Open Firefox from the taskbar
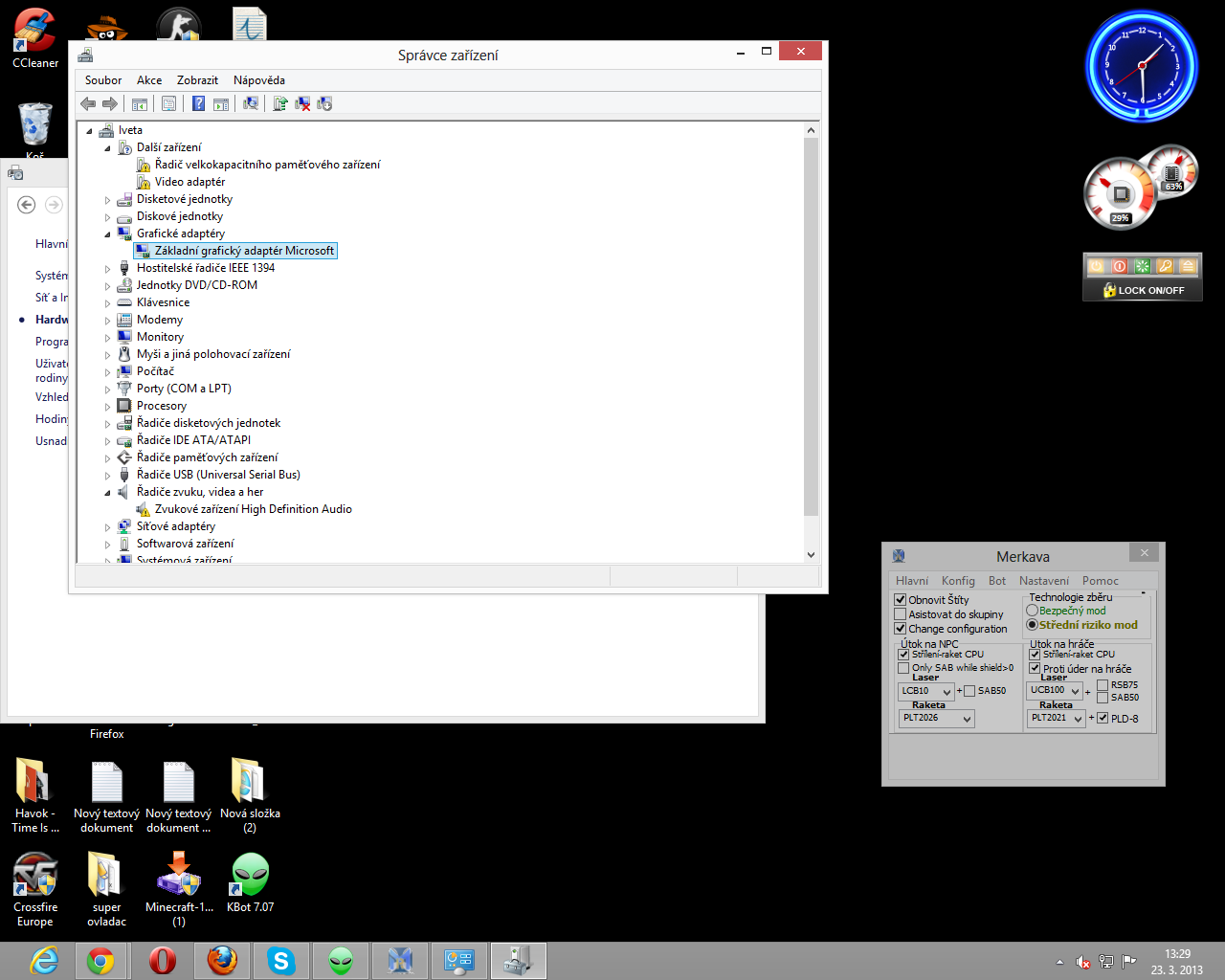 point(222,960)
